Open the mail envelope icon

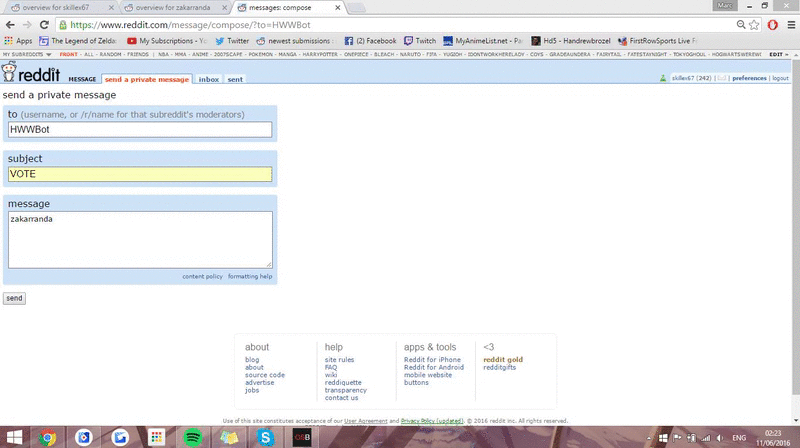(721, 78)
